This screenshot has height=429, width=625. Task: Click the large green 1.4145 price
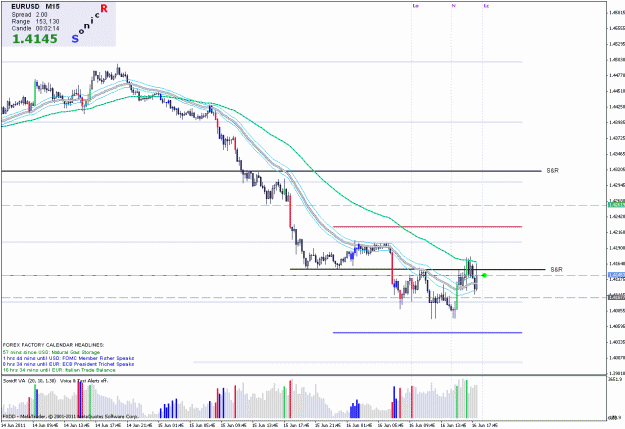point(35,39)
